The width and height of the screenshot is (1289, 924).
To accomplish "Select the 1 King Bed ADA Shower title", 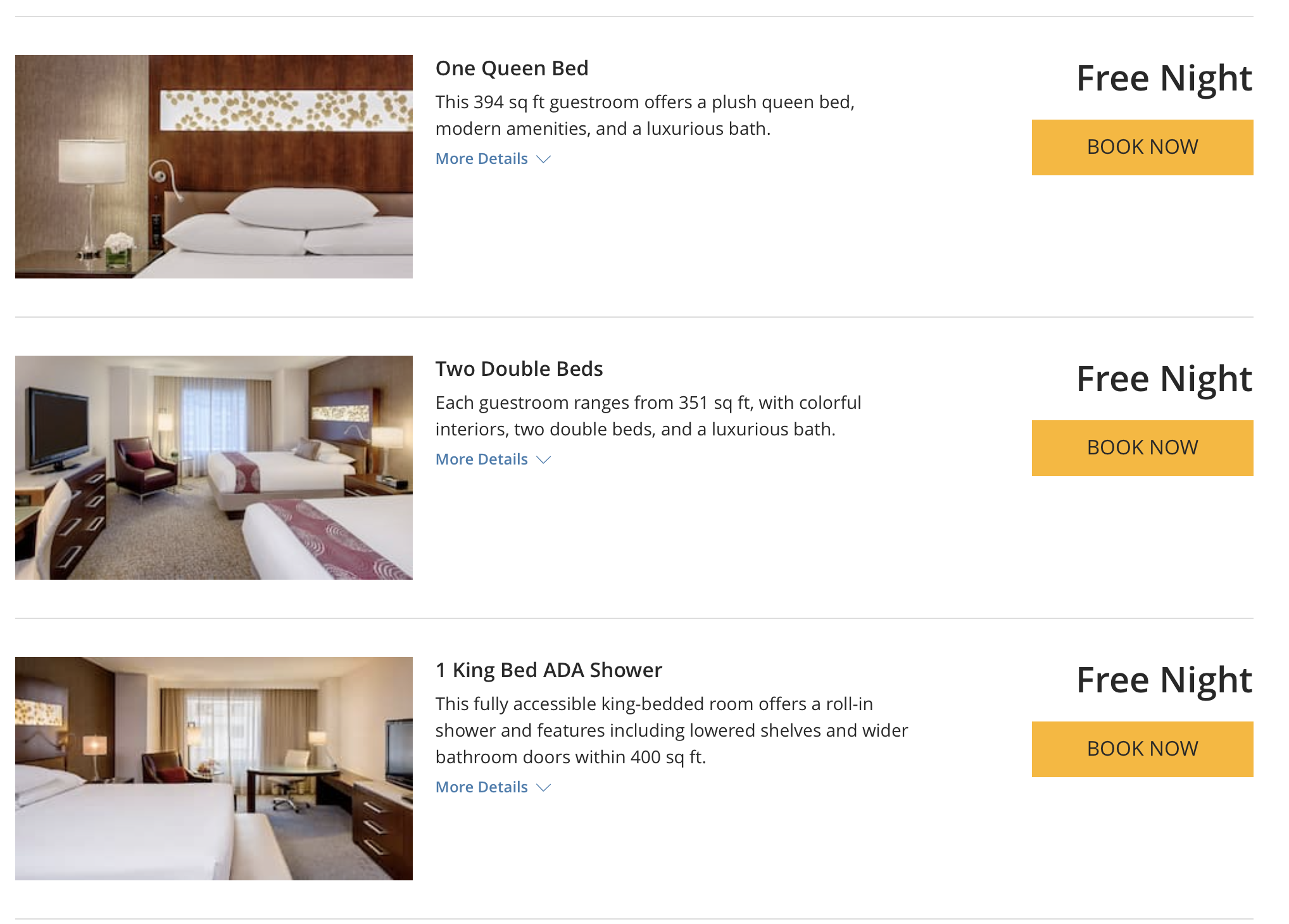I will [x=548, y=670].
